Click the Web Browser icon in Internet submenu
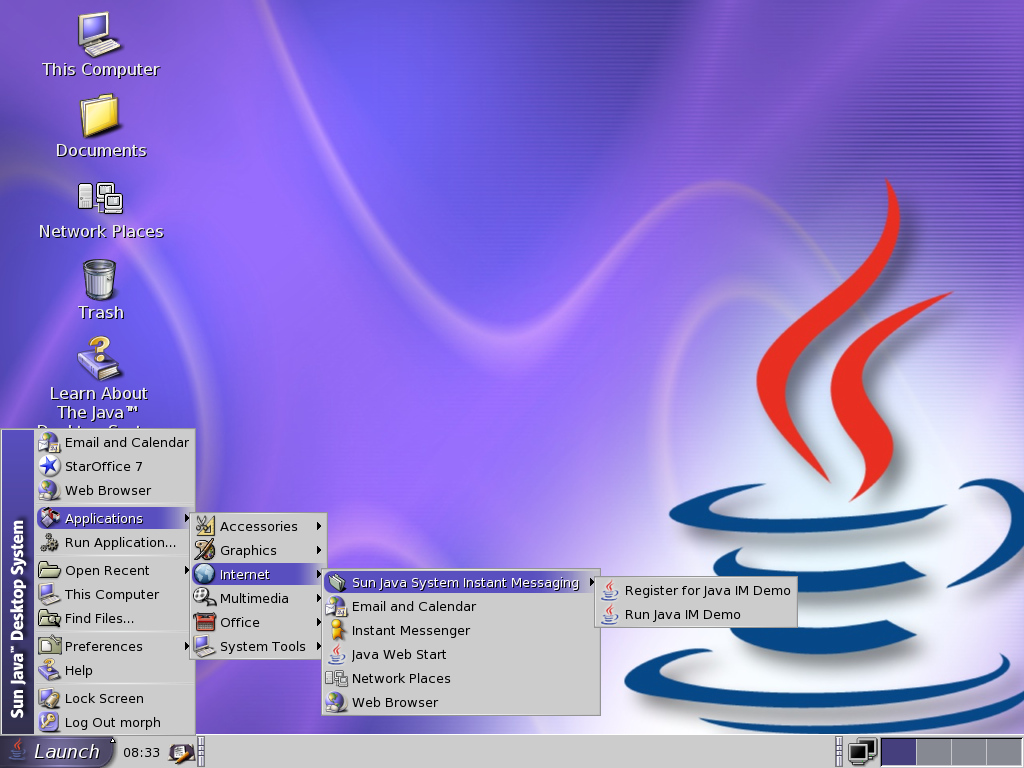This screenshot has height=768, width=1024. (336, 702)
